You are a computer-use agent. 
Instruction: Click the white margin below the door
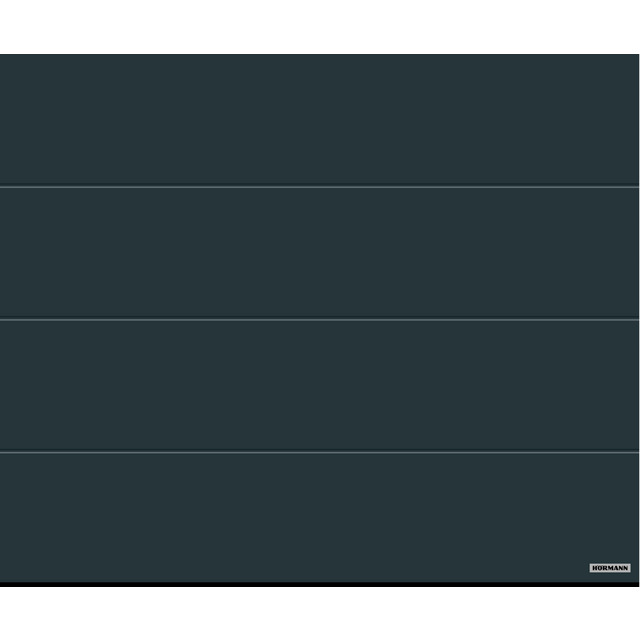click(x=320, y=613)
